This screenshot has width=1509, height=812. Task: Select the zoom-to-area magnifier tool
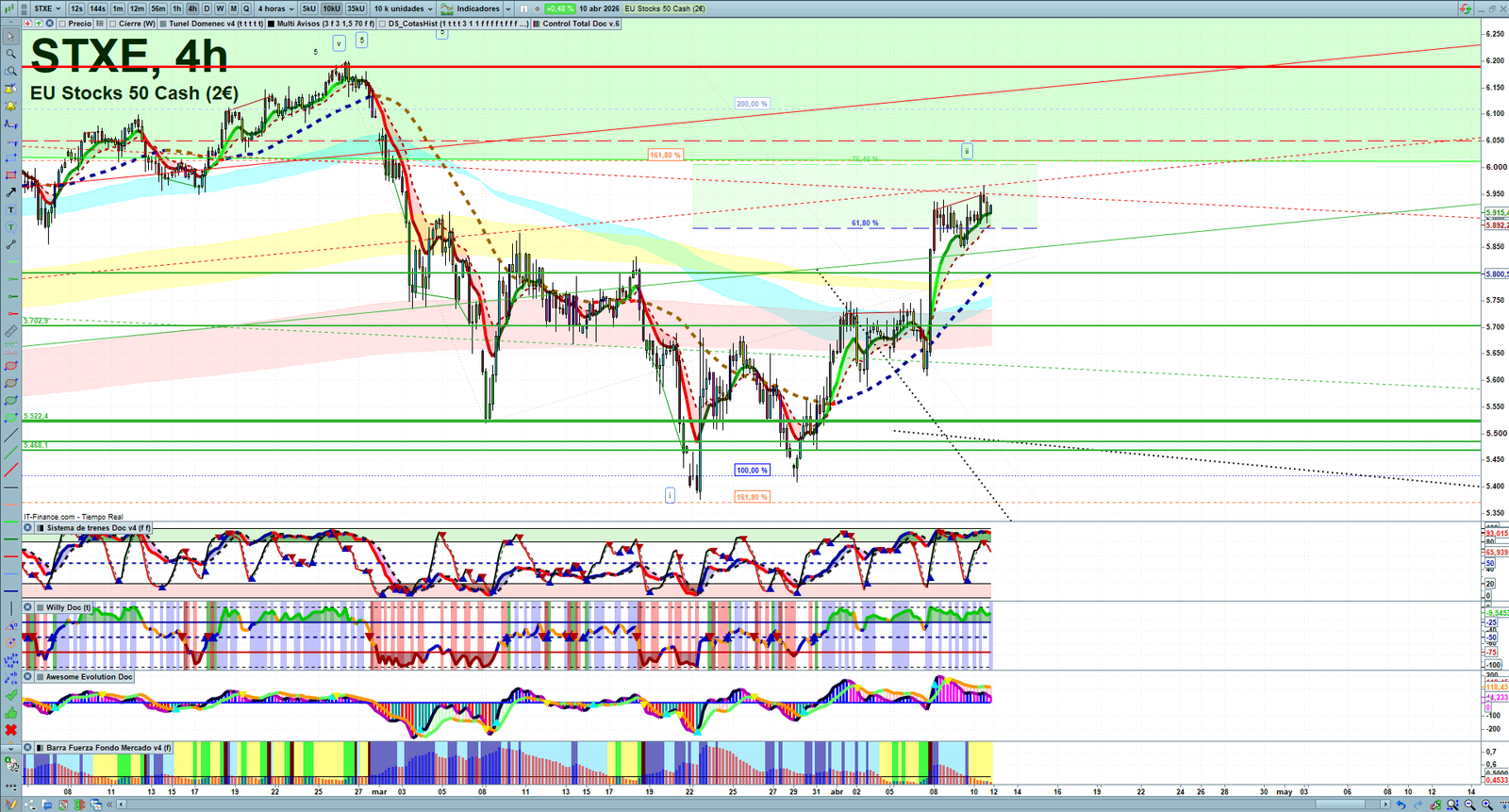click(10, 71)
